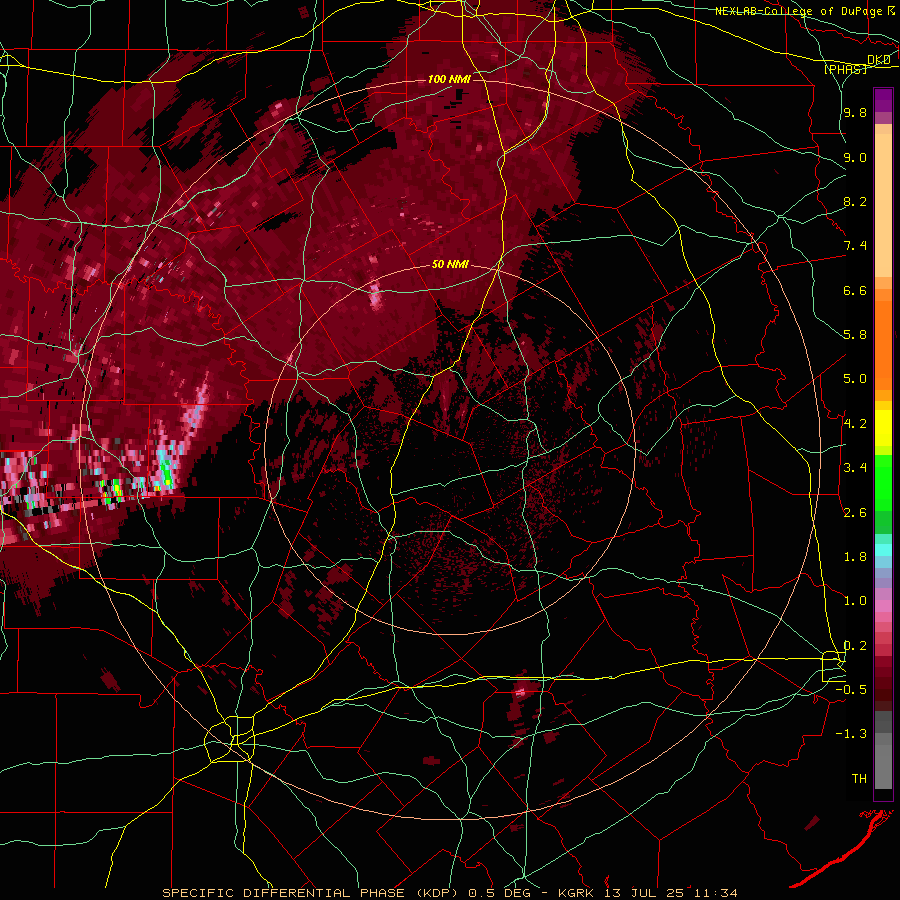Click the 9.8 scale value

click(855, 113)
